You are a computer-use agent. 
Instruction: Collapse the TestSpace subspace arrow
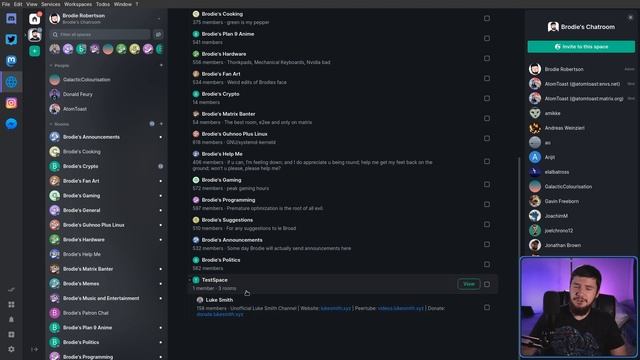coord(190,280)
